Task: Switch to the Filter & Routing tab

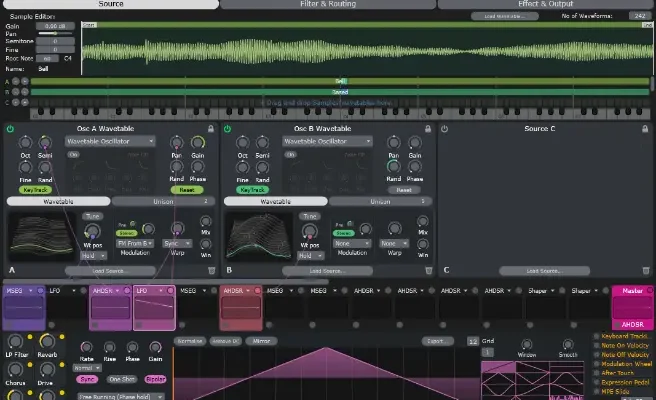Action: (327, 5)
